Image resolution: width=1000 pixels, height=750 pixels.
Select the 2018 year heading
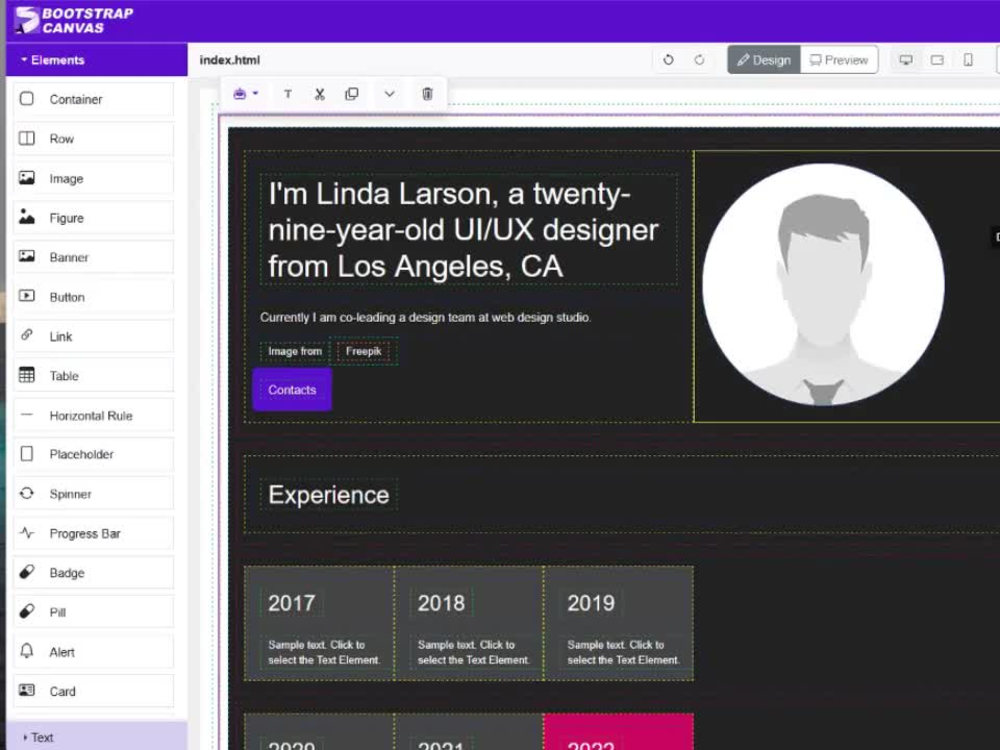click(x=441, y=603)
